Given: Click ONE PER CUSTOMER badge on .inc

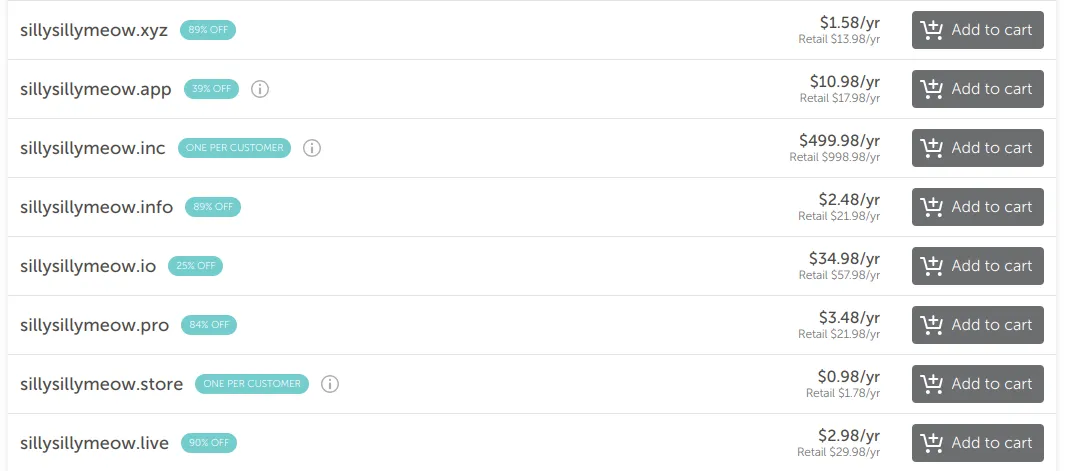Looking at the screenshot, I should pos(235,148).
